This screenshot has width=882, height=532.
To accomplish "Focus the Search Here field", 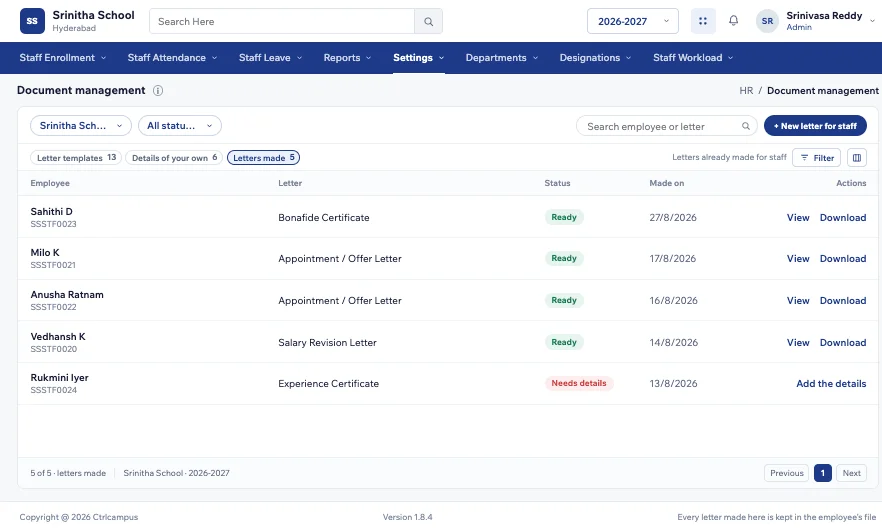I will pyautogui.click(x=282, y=21).
